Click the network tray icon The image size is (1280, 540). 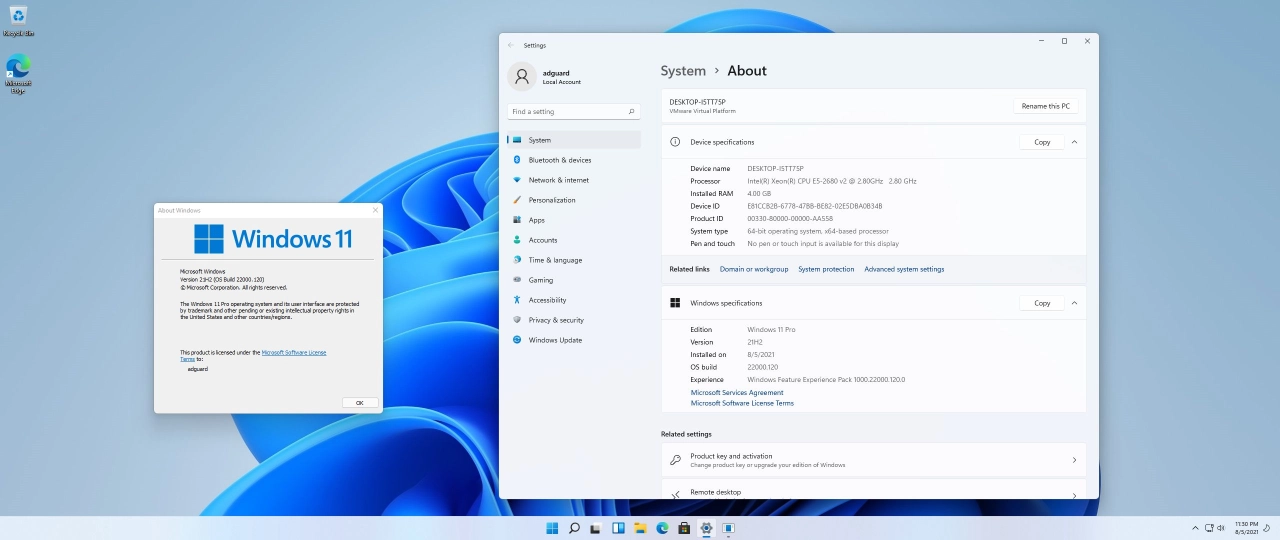pyautogui.click(x=1209, y=528)
